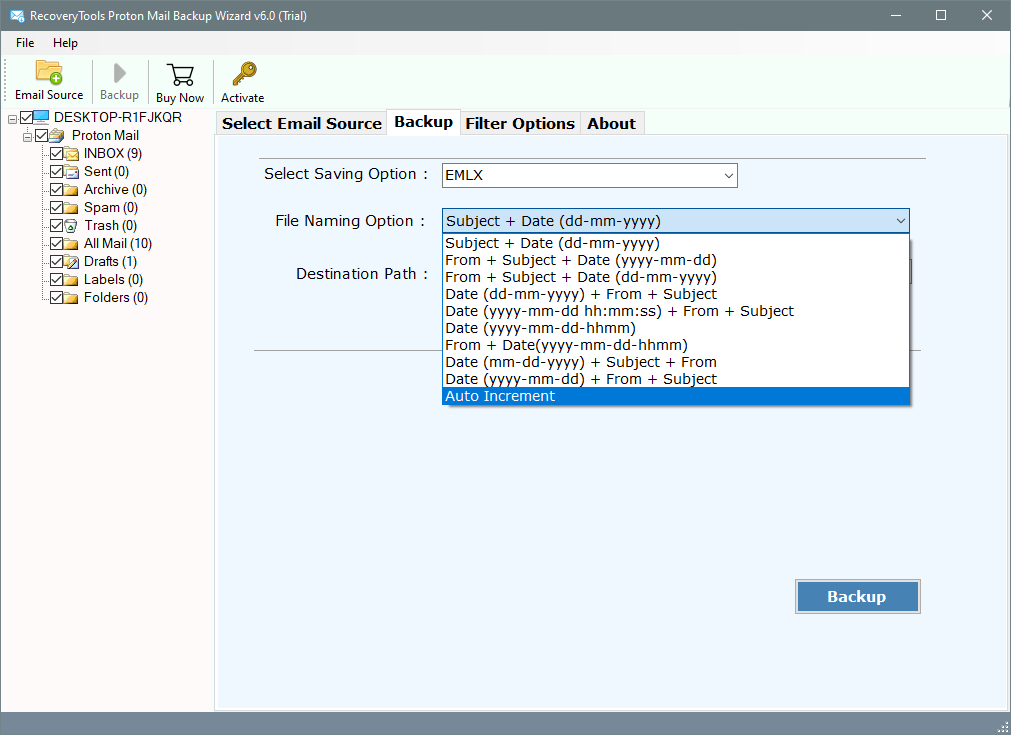Switch to Select Email Source tab

pos(302,123)
